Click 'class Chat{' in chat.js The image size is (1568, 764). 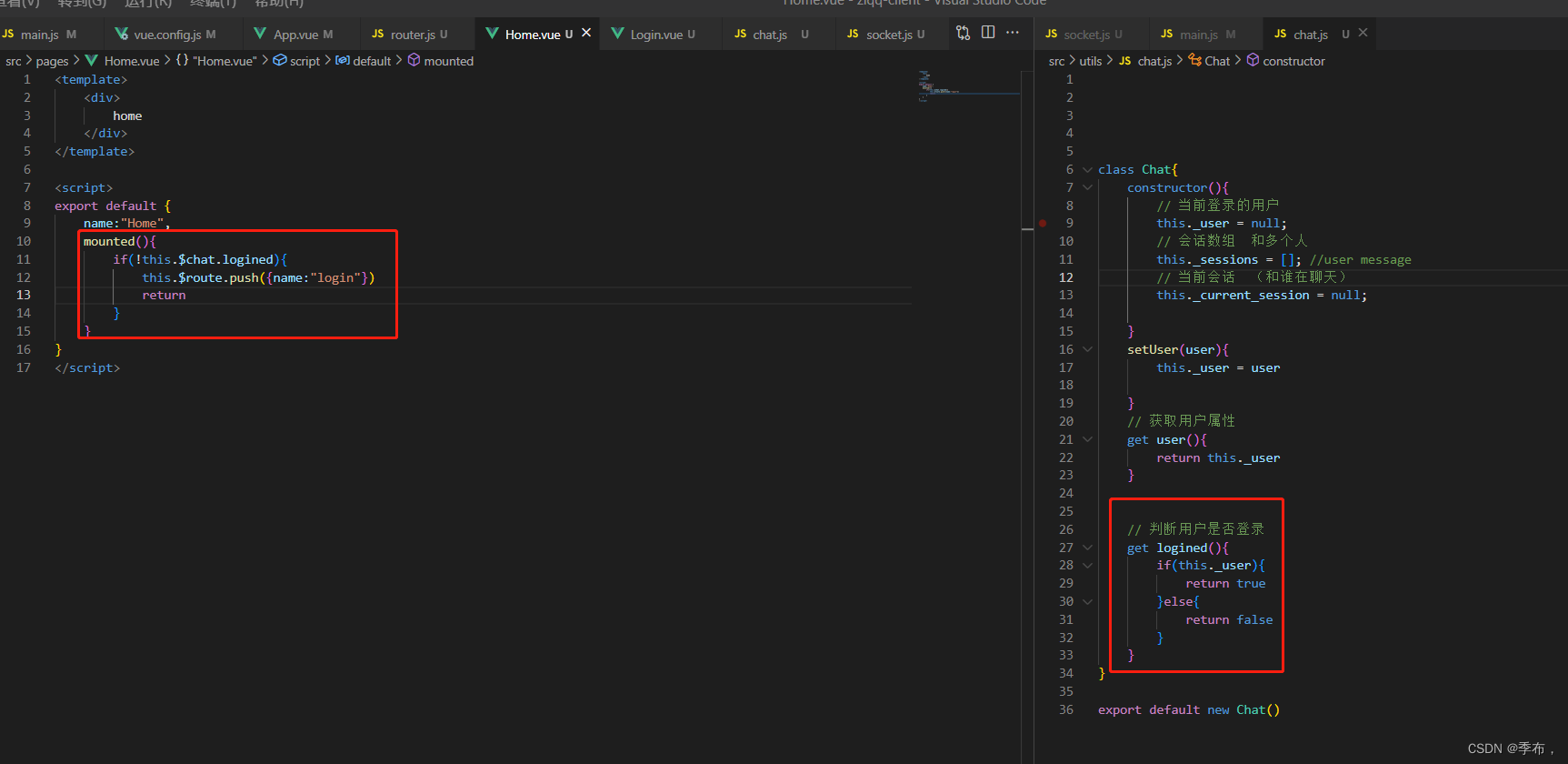pos(1138,169)
